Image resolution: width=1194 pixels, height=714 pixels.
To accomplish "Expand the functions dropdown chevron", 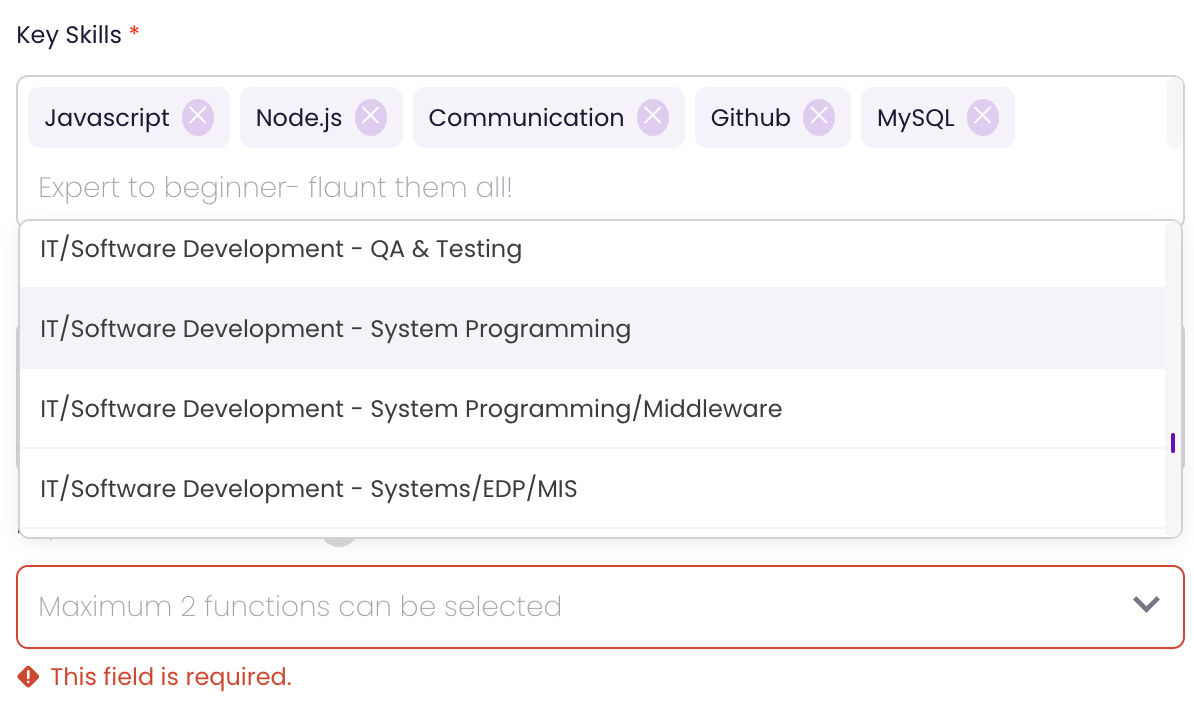I will coord(1145,604).
